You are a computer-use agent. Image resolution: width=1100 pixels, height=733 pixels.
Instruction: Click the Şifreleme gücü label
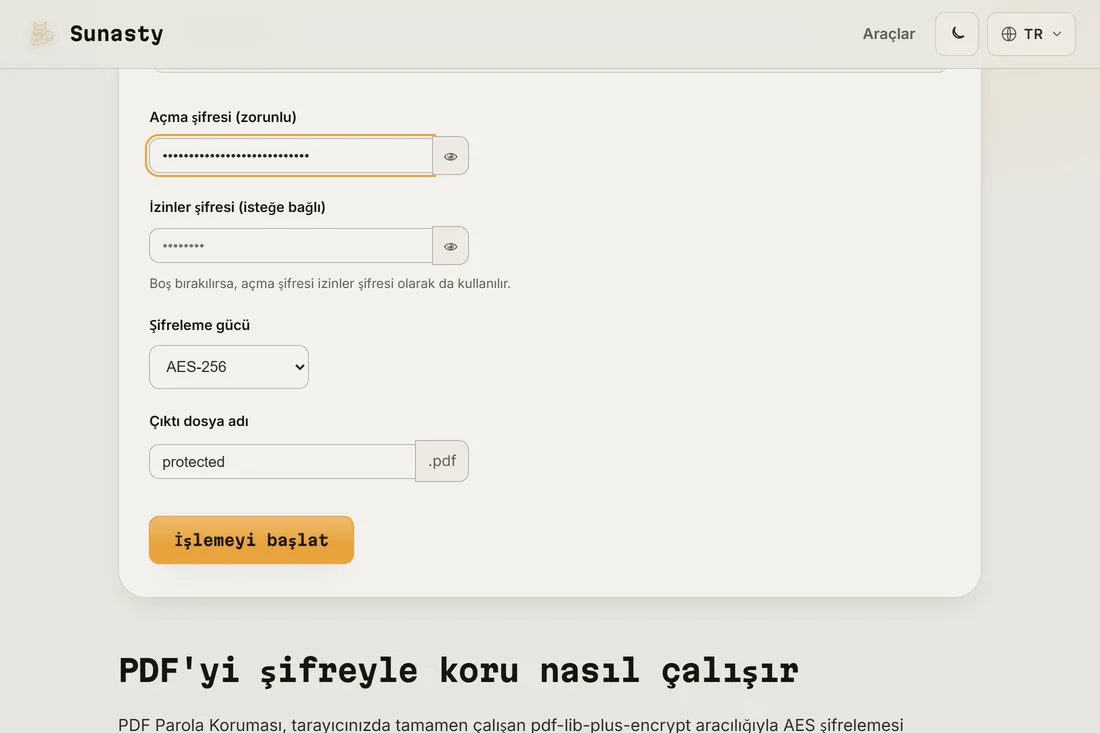pos(200,325)
